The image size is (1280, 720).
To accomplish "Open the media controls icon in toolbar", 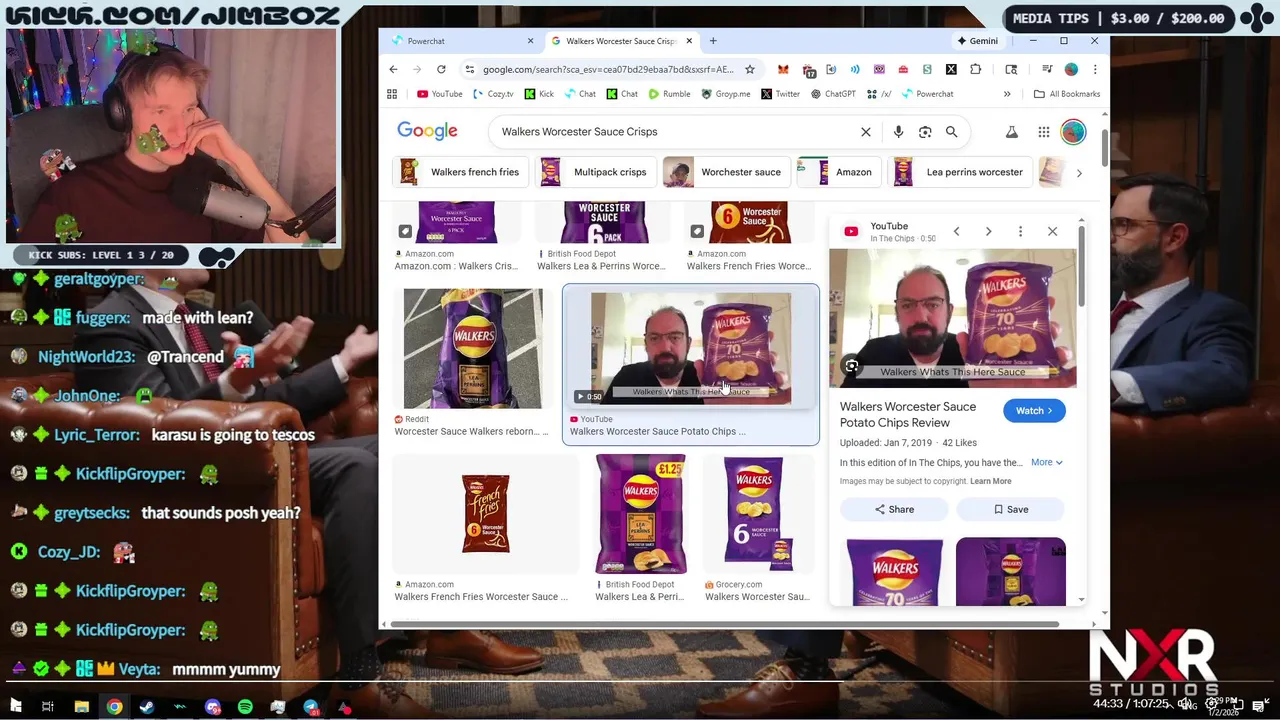I will coord(1047,69).
